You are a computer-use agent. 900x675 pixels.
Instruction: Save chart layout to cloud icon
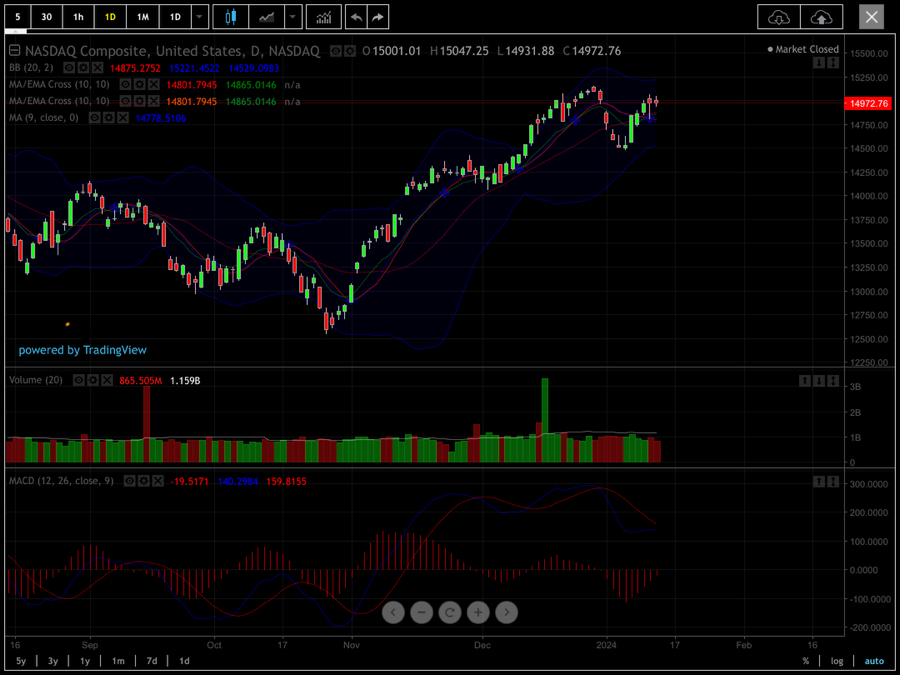[821, 17]
